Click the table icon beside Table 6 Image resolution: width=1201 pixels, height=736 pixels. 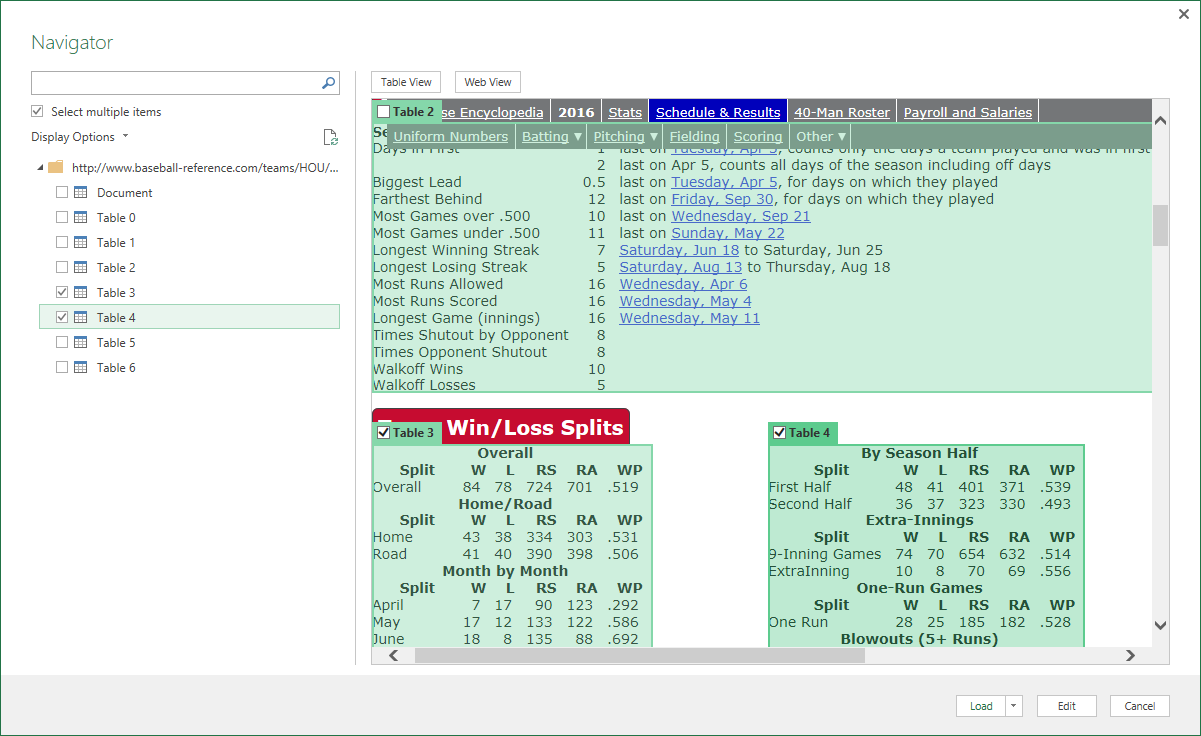tap(80, 367)
